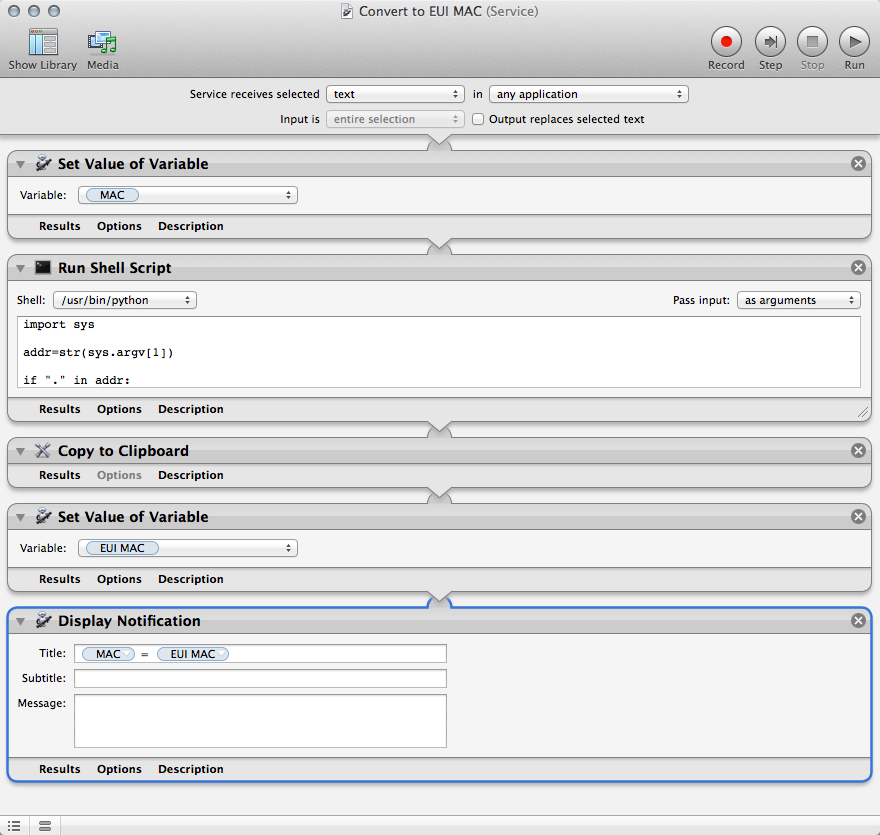
Task: Collapse the Copy to Clipboard action
Action: (x=21, y=452)
